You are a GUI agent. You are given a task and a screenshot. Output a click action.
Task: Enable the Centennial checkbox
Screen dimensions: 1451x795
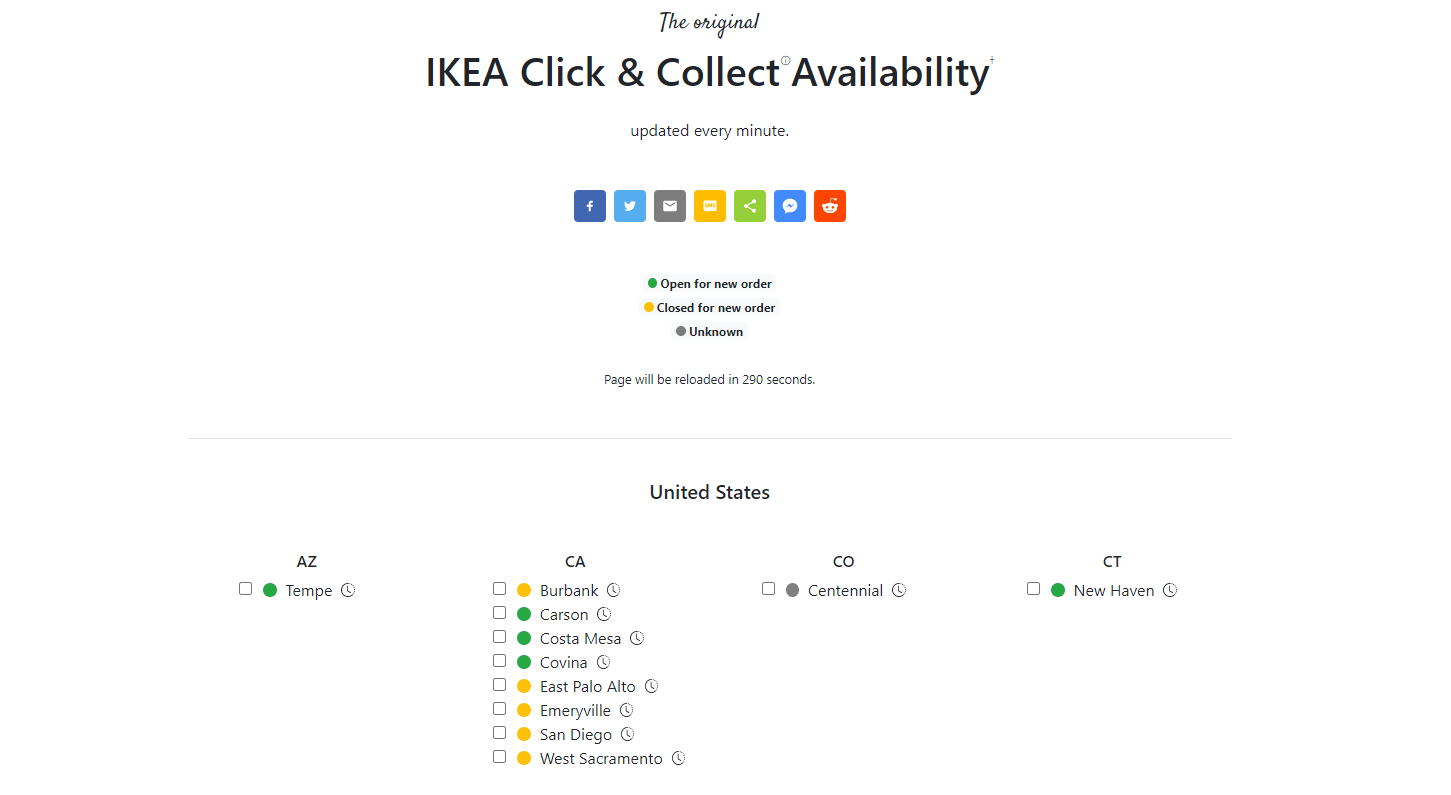click(x=768, y=589)
